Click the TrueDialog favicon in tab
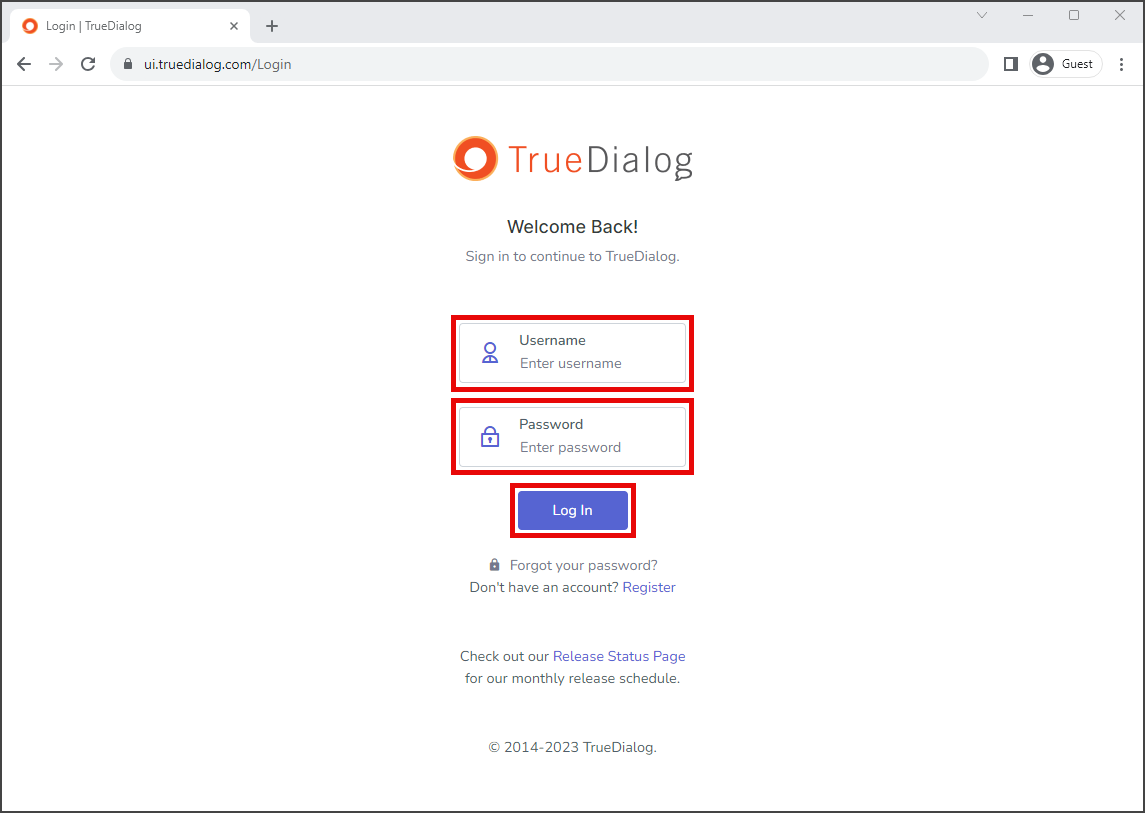The width and height of the screenshot is (1145, 813). (30, 26)
